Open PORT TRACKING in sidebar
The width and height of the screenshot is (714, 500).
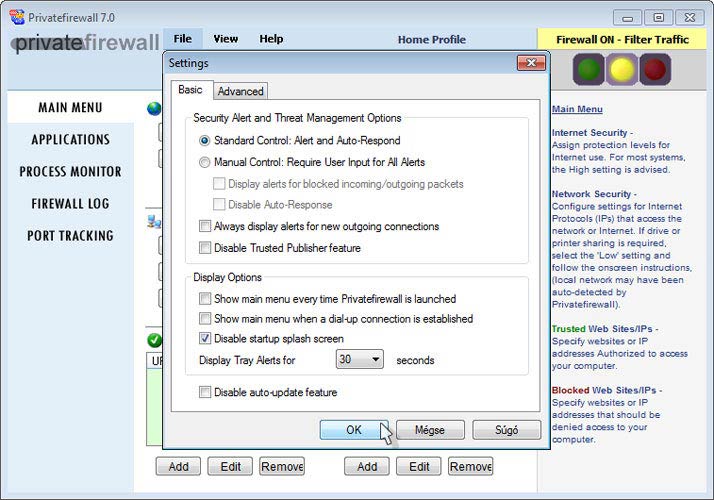tap(71, 236)
